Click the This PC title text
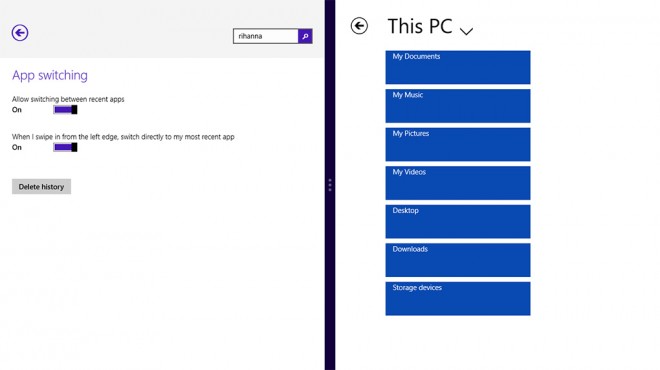Image resolution: width=660 pixels, height=370 pixels. click(x=420, y=27)
